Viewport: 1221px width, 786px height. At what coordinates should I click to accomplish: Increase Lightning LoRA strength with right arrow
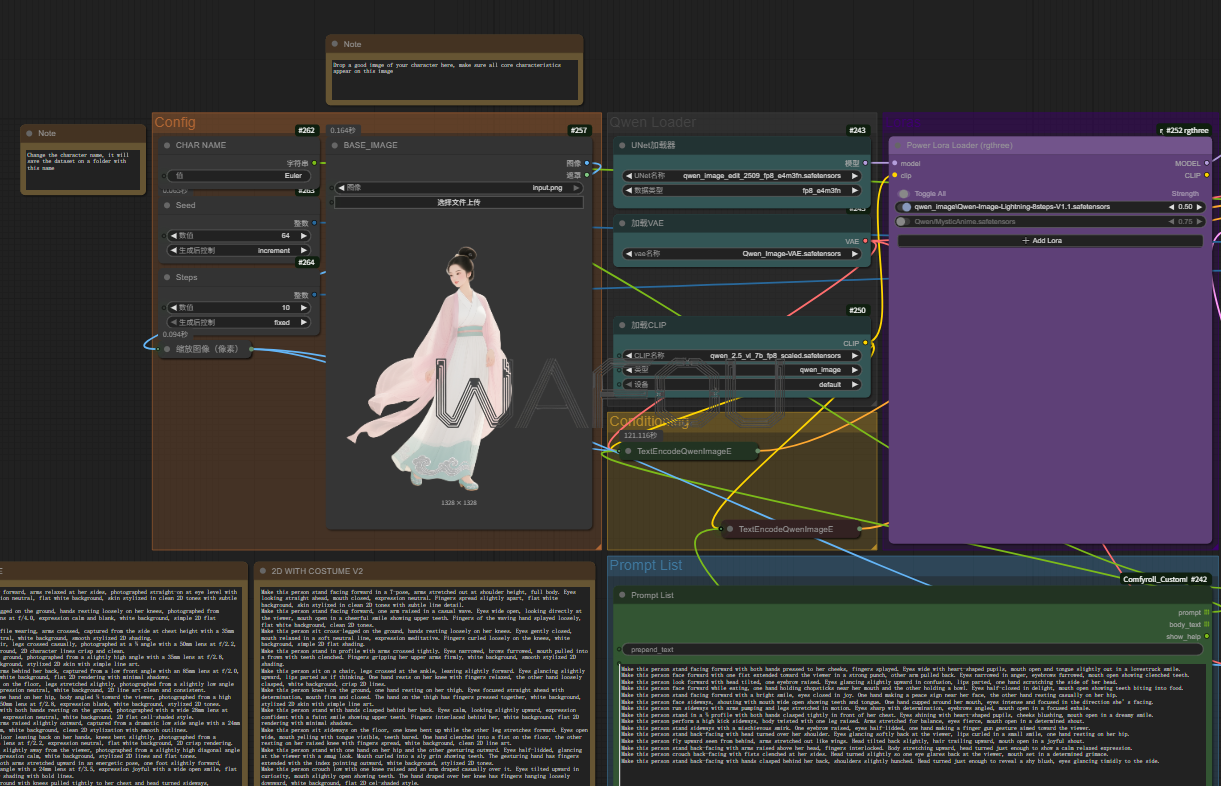click(x=1200, y=207)
